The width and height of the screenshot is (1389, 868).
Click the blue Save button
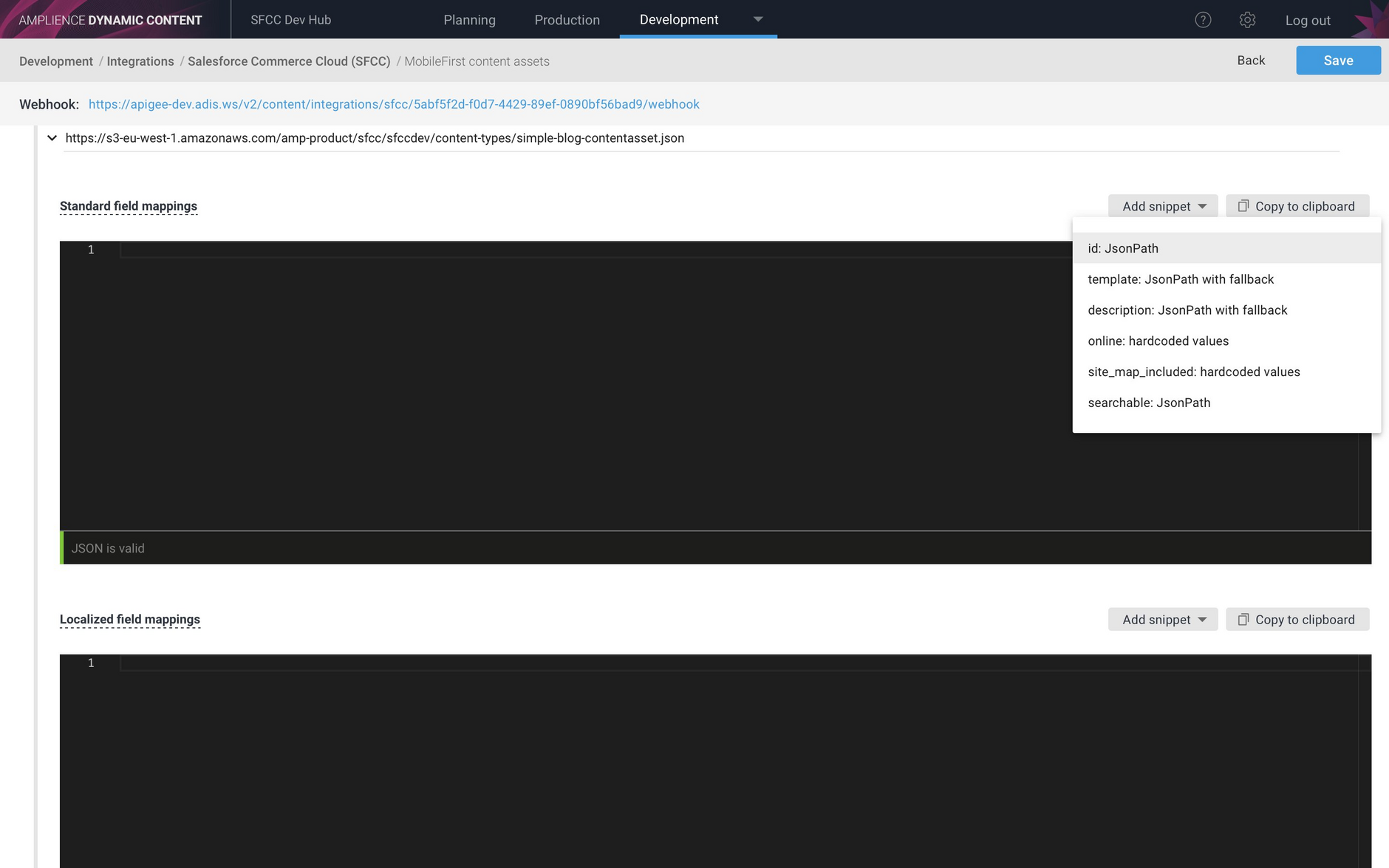(1338, 61)
